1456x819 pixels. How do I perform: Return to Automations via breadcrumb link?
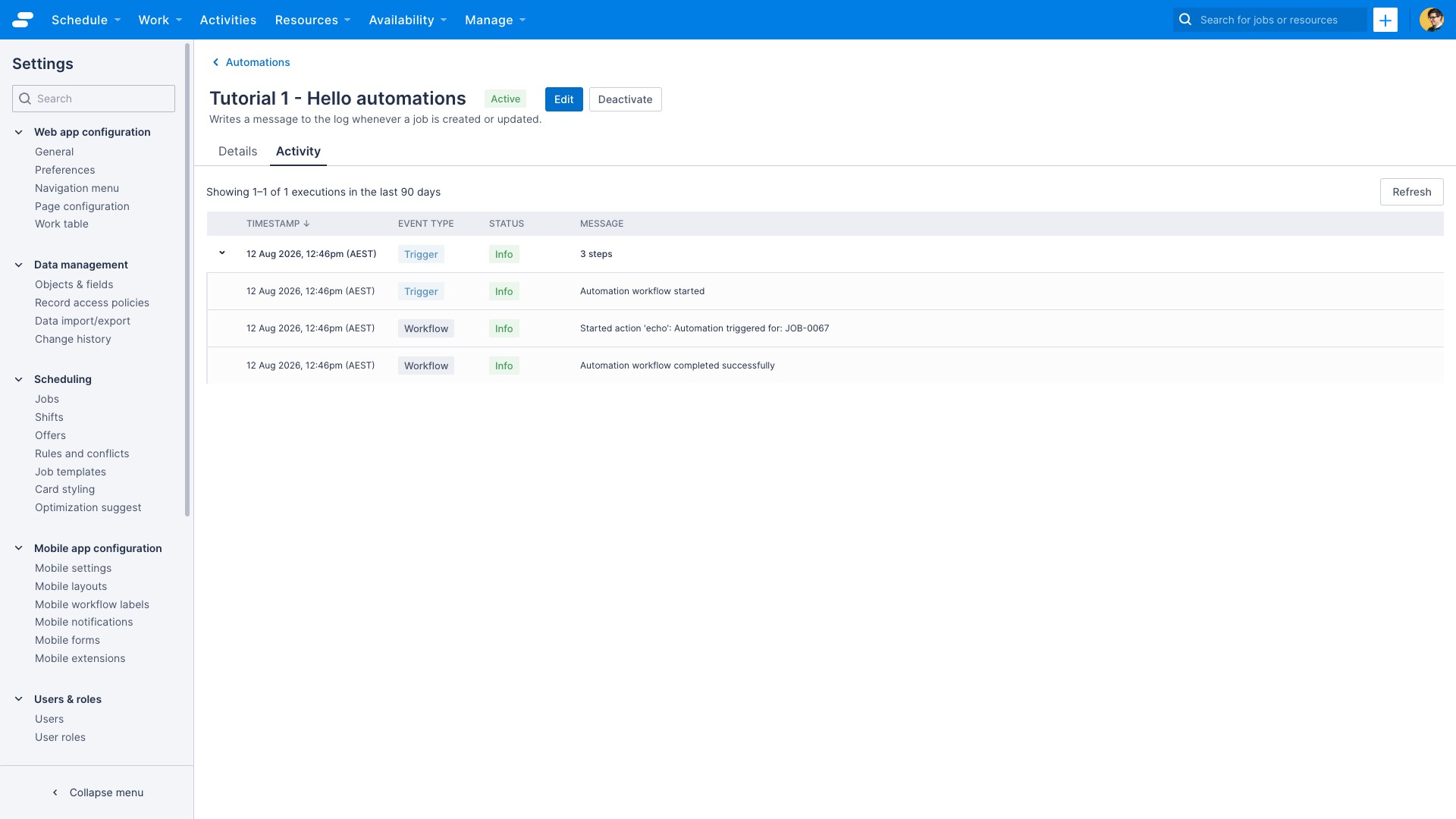[x=258, y=62]
